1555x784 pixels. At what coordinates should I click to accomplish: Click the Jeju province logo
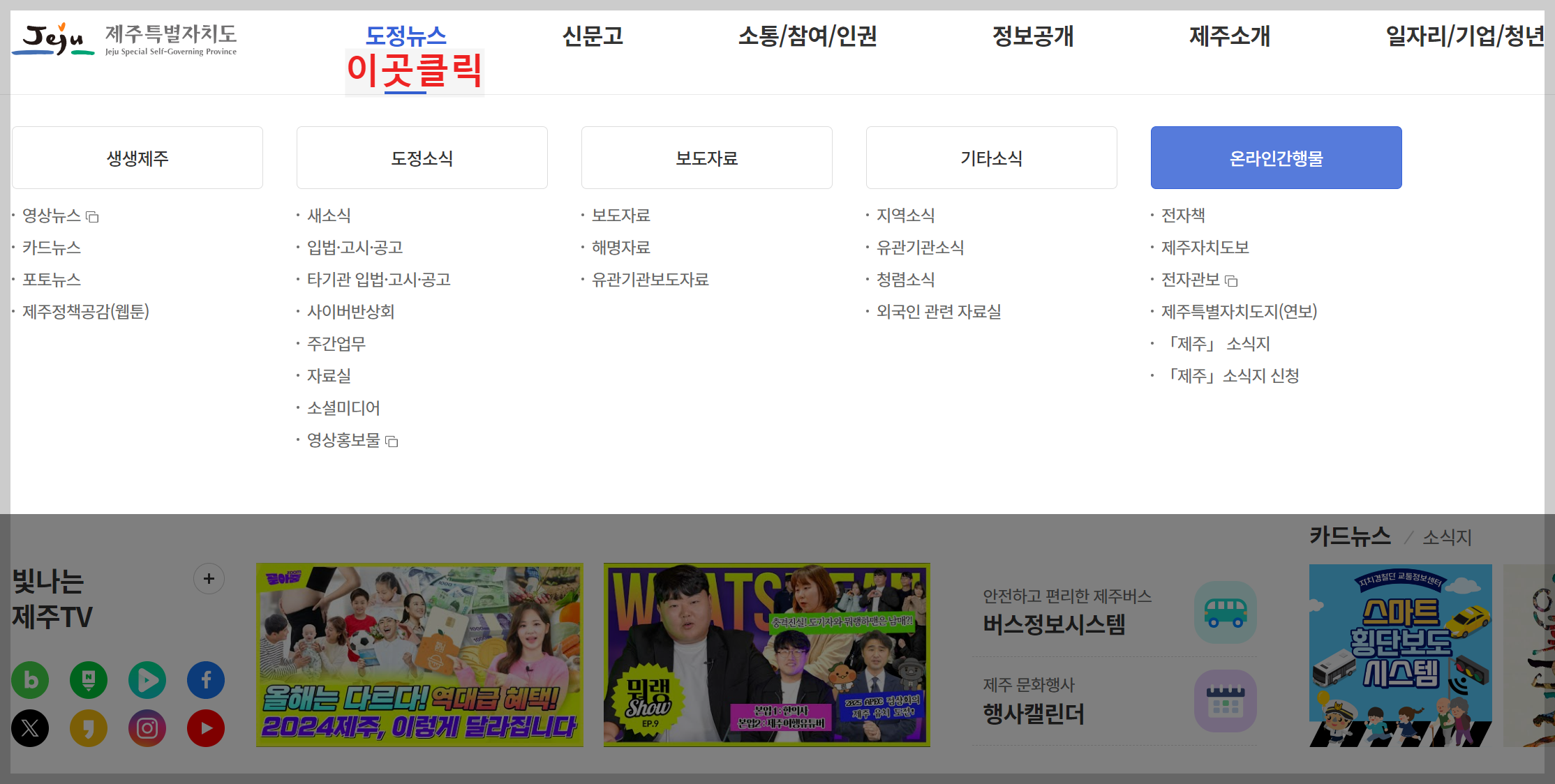124,40
